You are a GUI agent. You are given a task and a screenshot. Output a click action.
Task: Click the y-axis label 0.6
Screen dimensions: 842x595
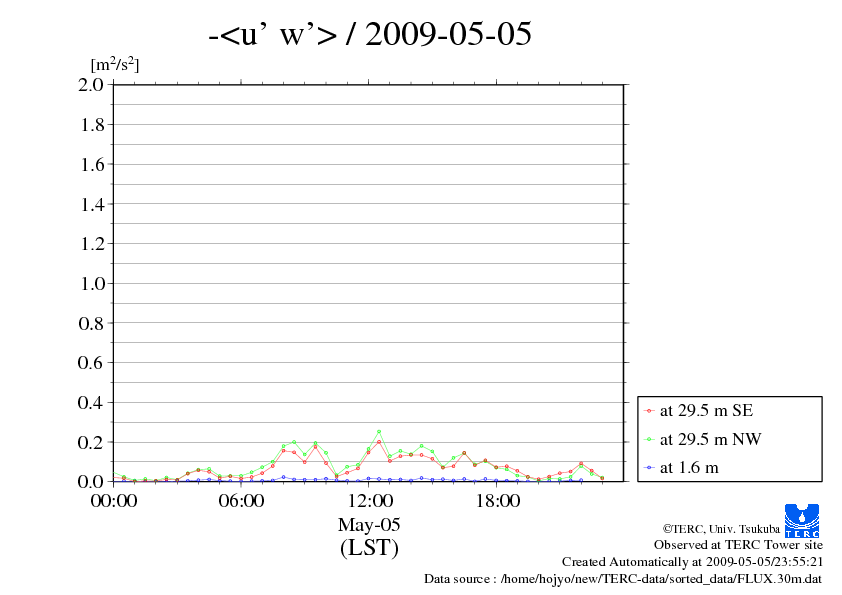[x=91, y=362]
